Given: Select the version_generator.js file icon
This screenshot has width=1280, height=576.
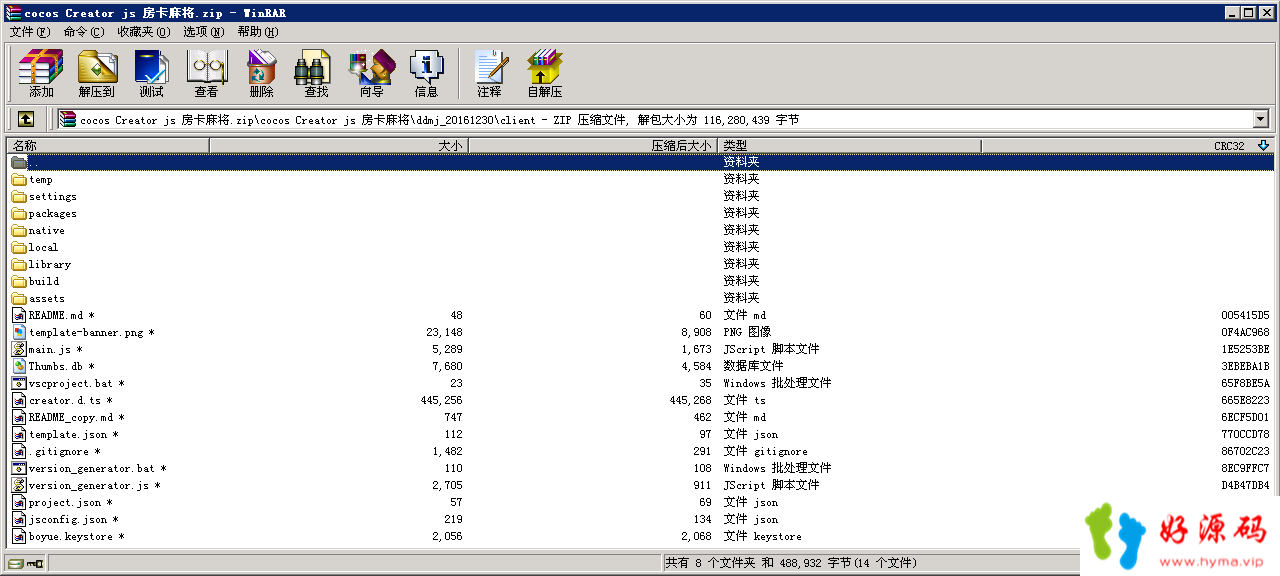Looking at the screenshot, I should (19, 486).
